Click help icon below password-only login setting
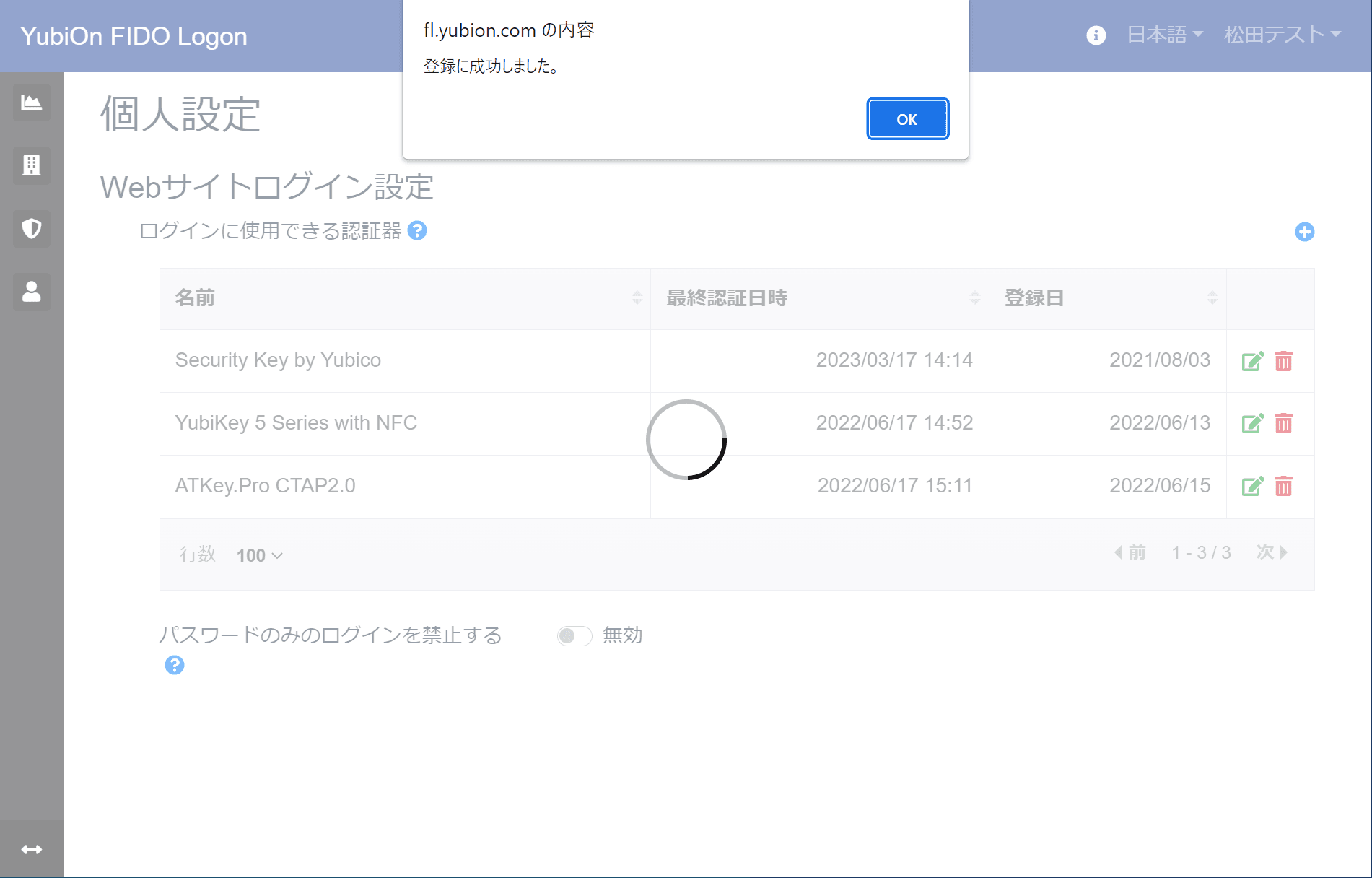Image resolution: width=1372 pixels, height=878 pixels. [x=175, y=665]
